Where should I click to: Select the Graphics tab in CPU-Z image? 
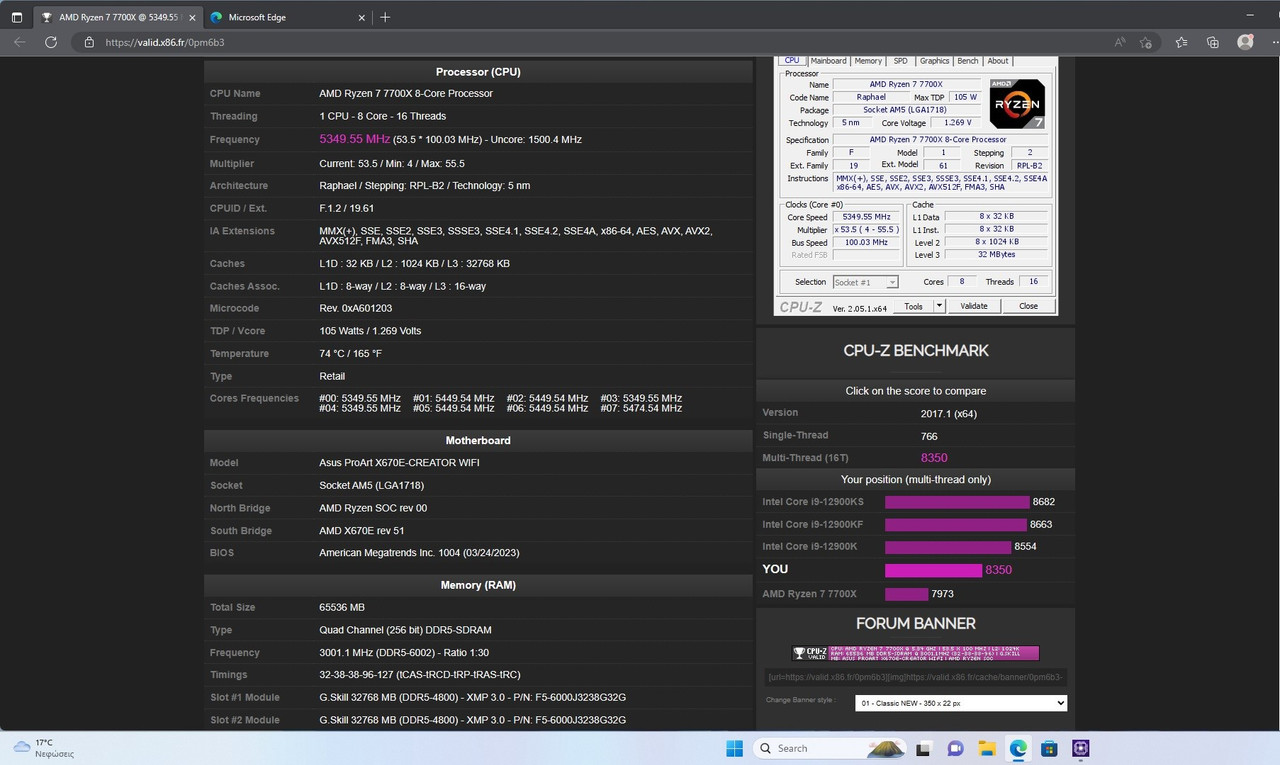[934, 61]
